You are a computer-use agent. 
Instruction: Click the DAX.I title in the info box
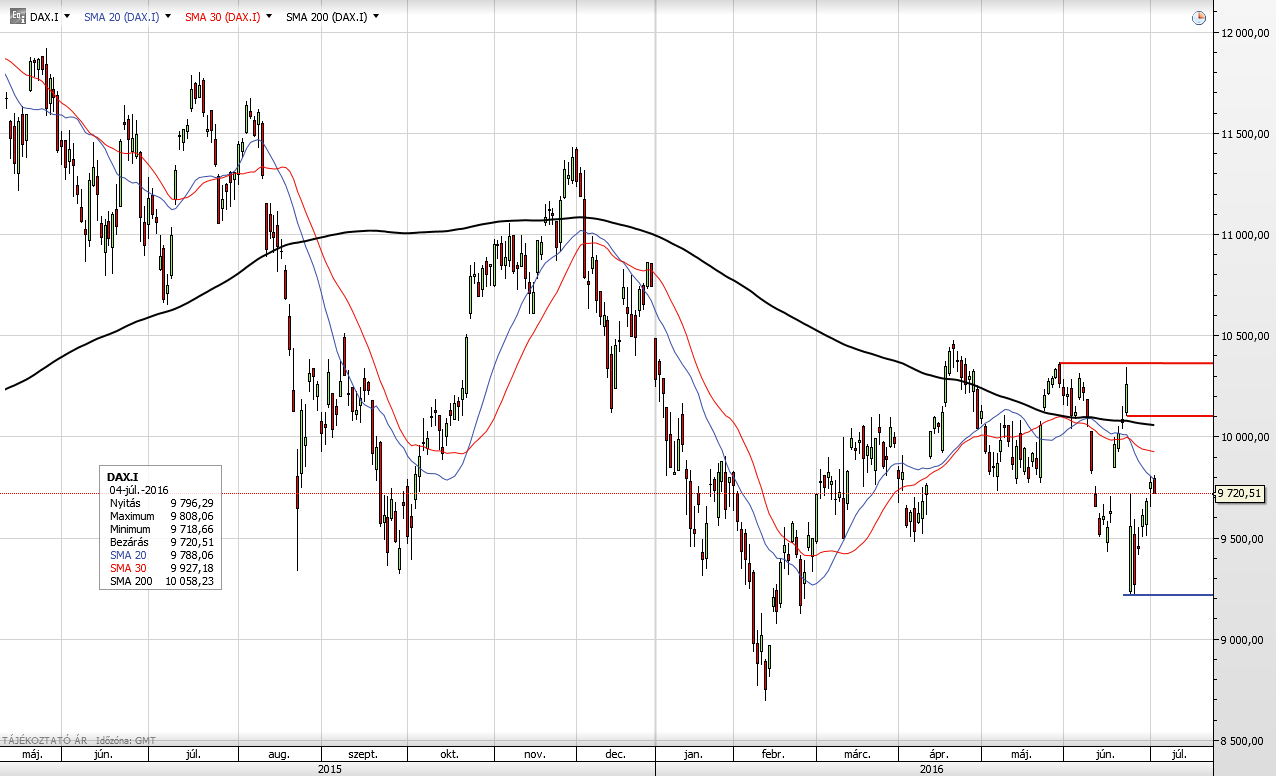(121, 478)
